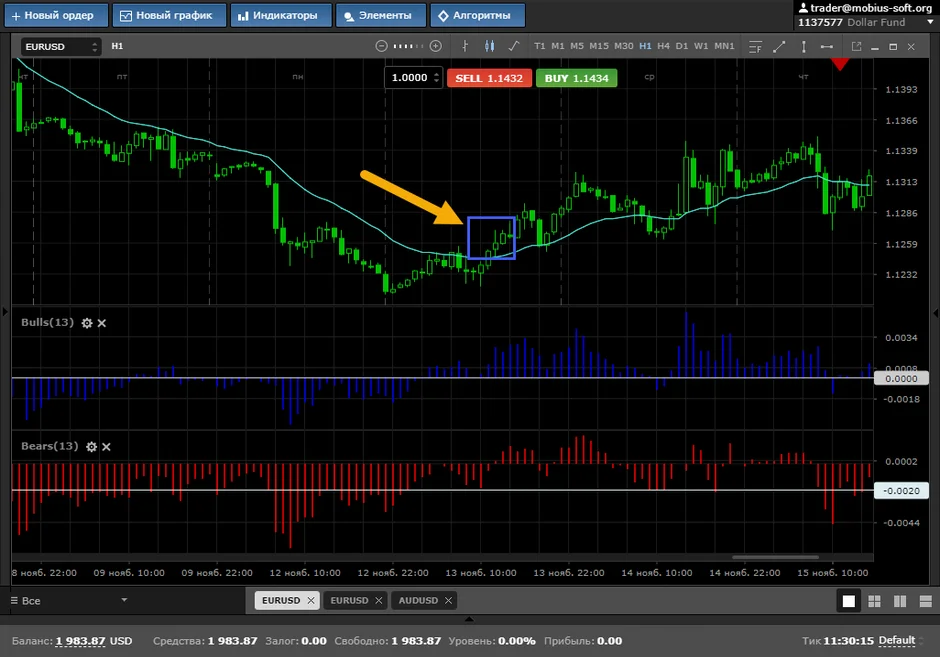Viewport: 940px width, 657px height.
Task: Click the order volume field 1.0000
Action: point(409,78)
